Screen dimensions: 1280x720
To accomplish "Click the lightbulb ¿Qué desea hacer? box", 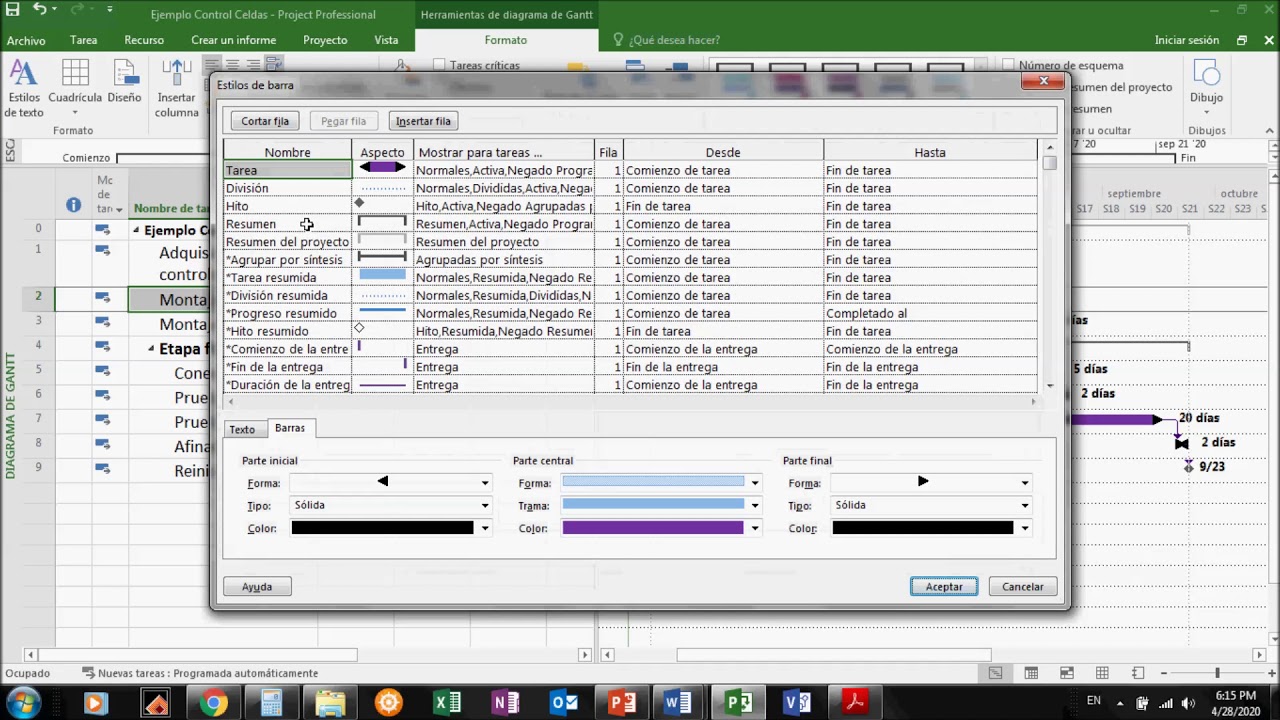I will pos(666,40).
